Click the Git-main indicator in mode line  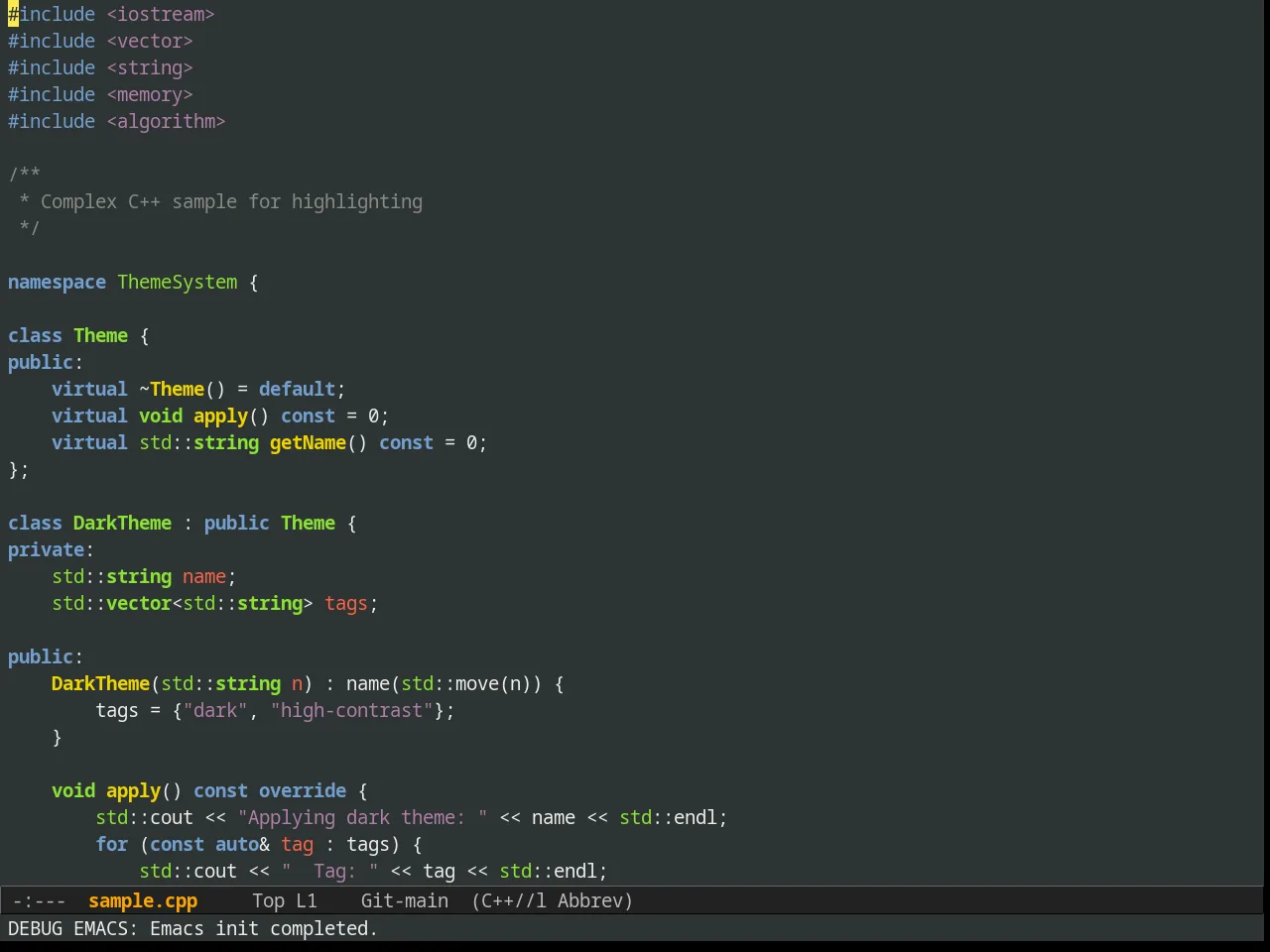click(x=405, y=900)
